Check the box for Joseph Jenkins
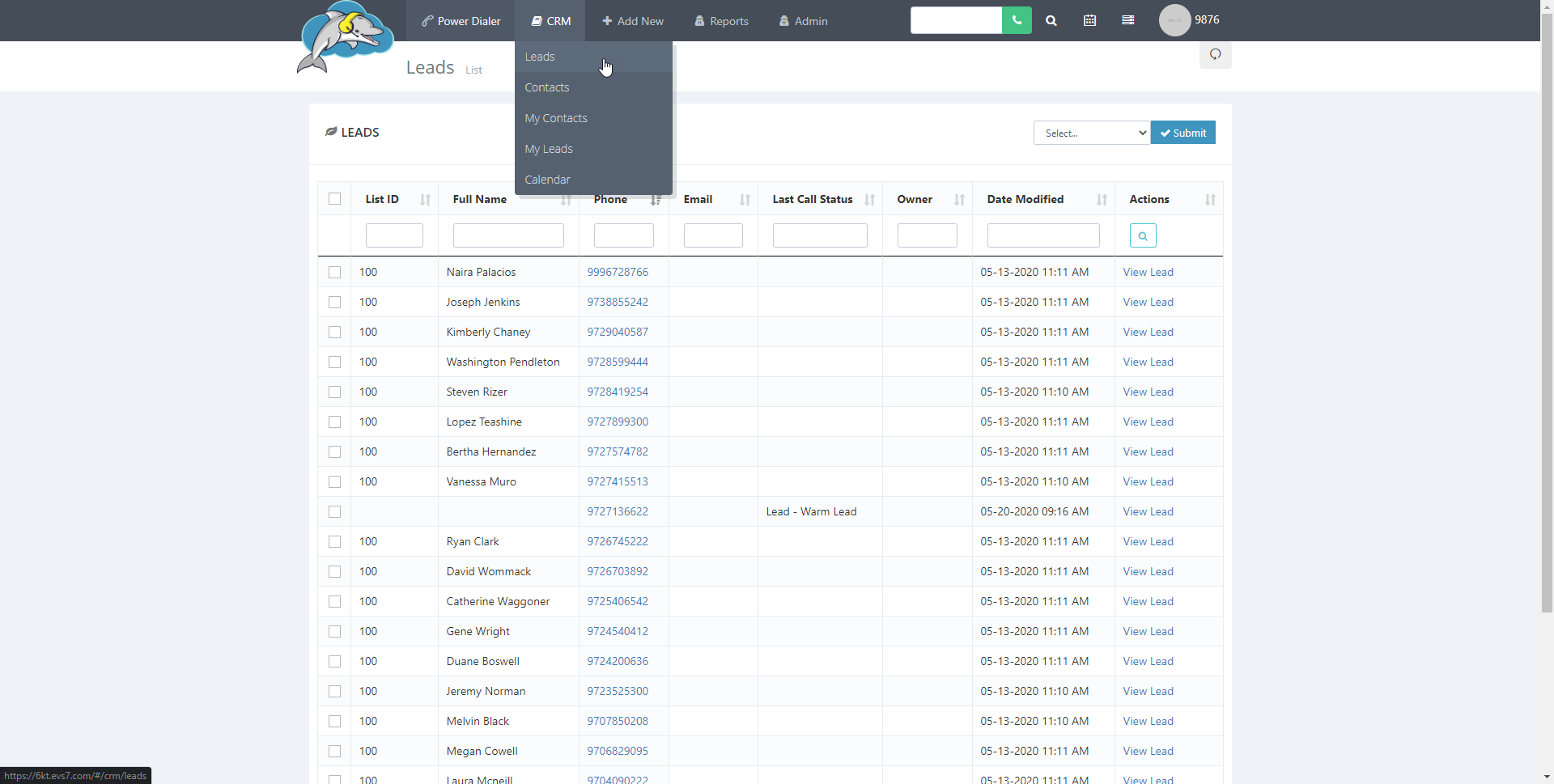The width and height of the screenshot is (1554, 784). (x=334, y=302)
